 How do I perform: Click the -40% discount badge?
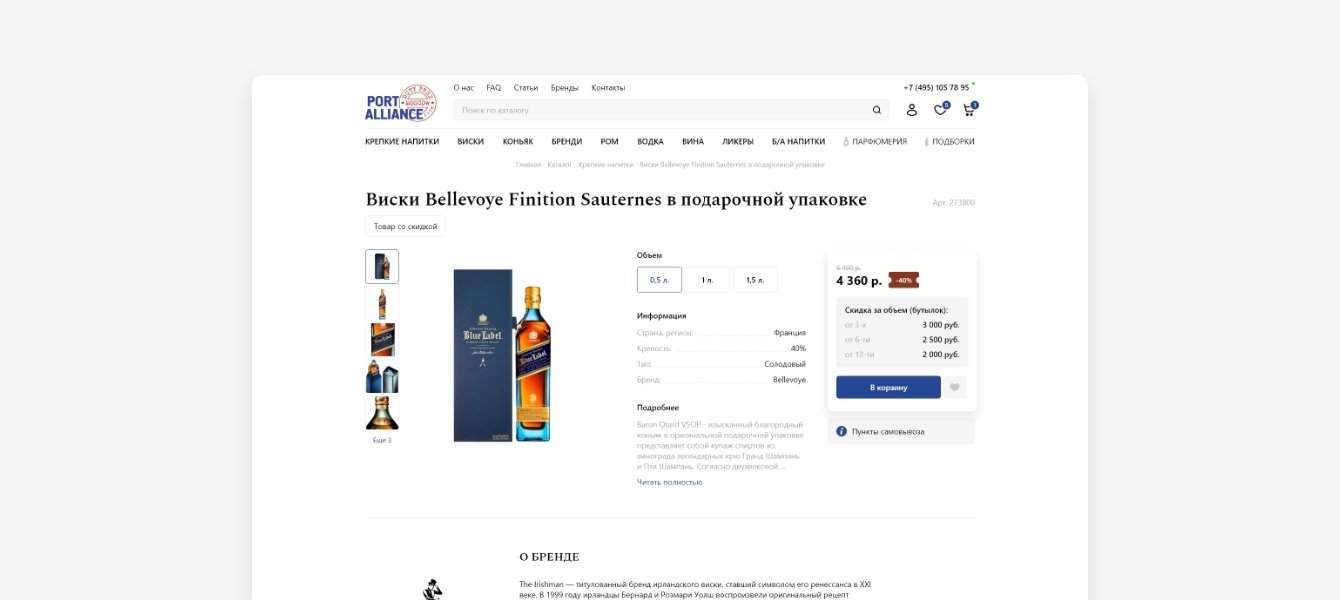[903, 280]
